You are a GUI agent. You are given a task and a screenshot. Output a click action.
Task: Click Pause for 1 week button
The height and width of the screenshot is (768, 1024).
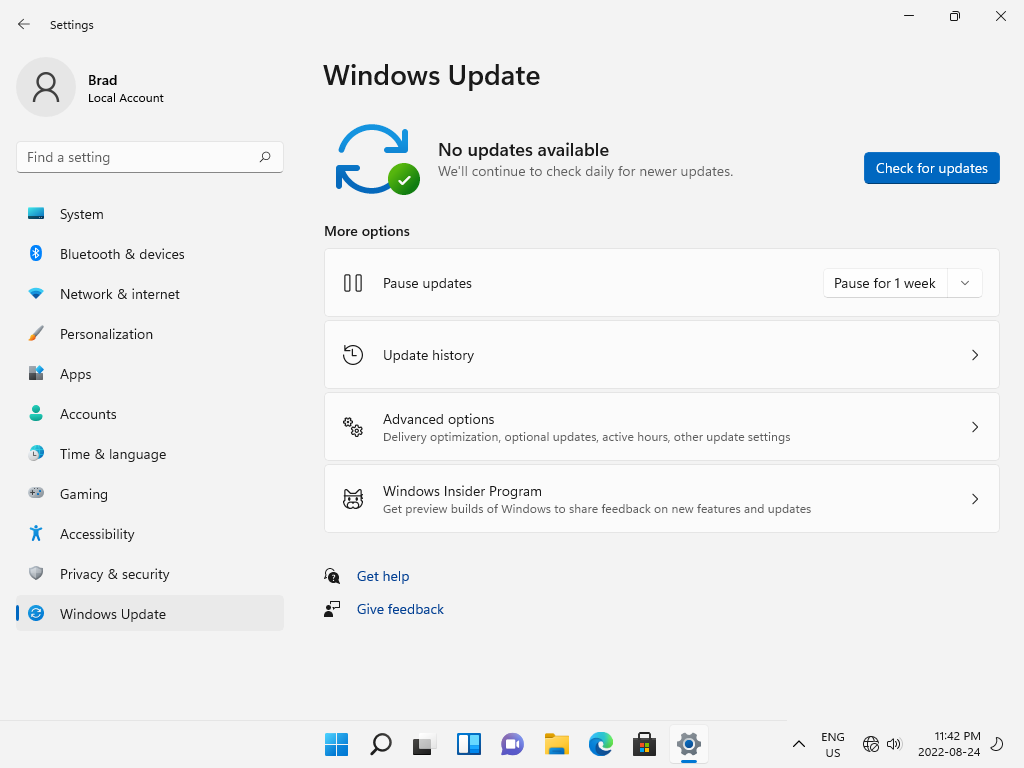pos(885,283)
